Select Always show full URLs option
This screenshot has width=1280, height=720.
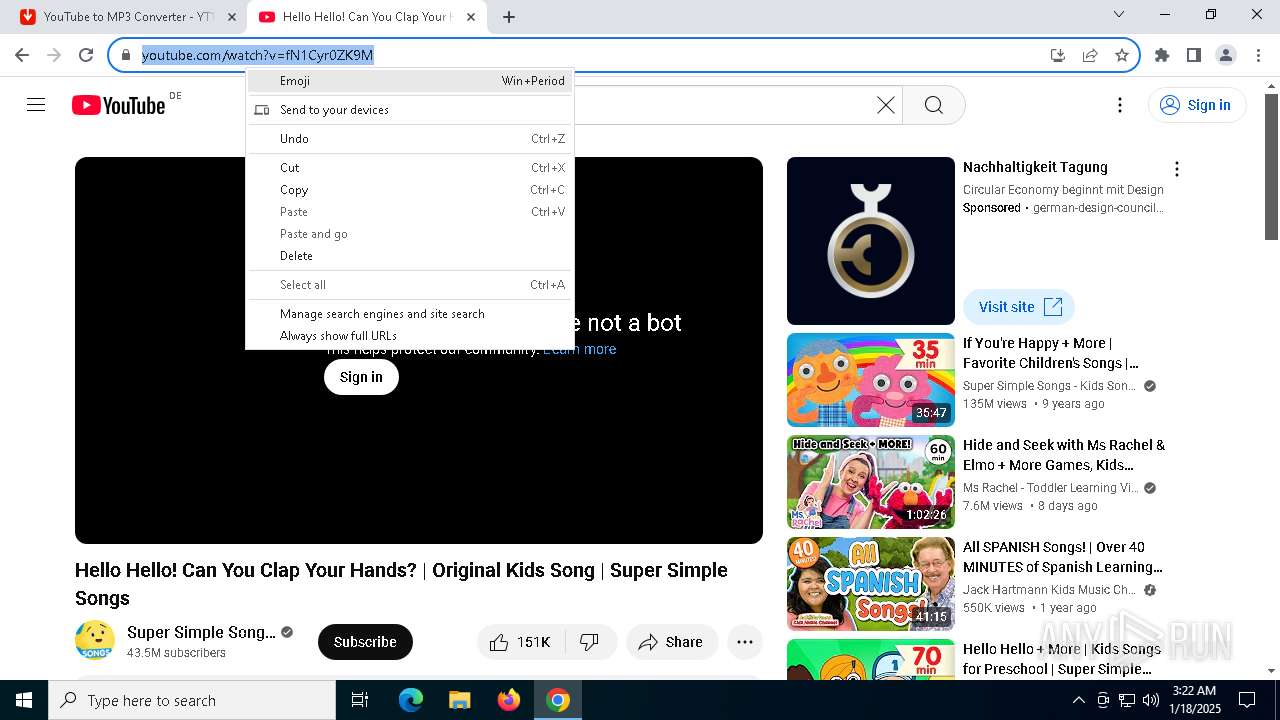click(x=410, y=336)
